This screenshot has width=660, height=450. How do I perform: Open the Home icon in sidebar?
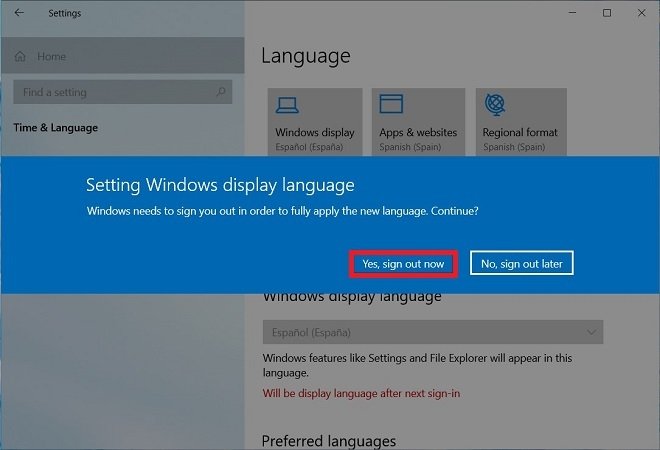20,56
